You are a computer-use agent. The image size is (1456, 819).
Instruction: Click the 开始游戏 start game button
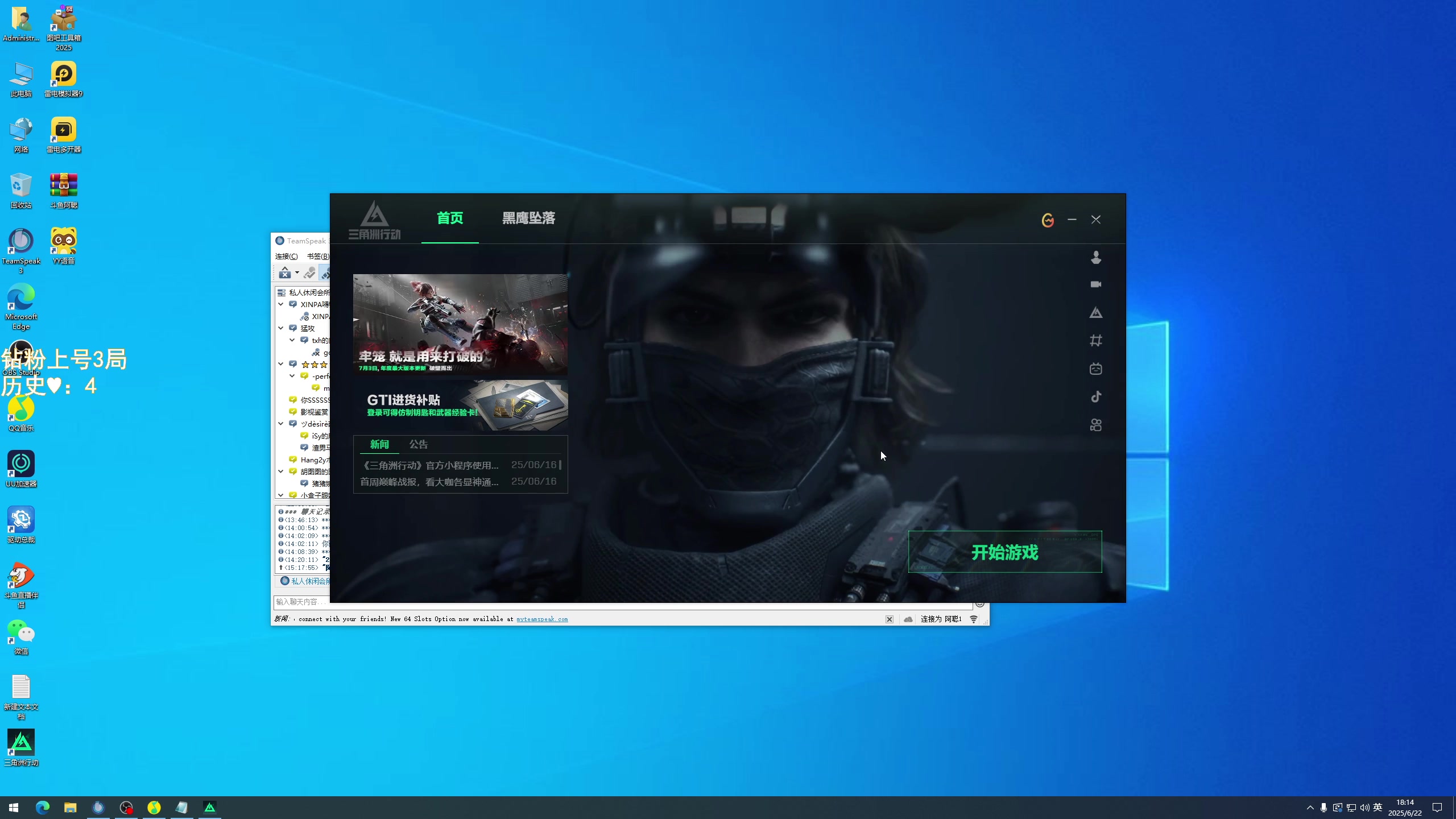[x=1005, y=552]
